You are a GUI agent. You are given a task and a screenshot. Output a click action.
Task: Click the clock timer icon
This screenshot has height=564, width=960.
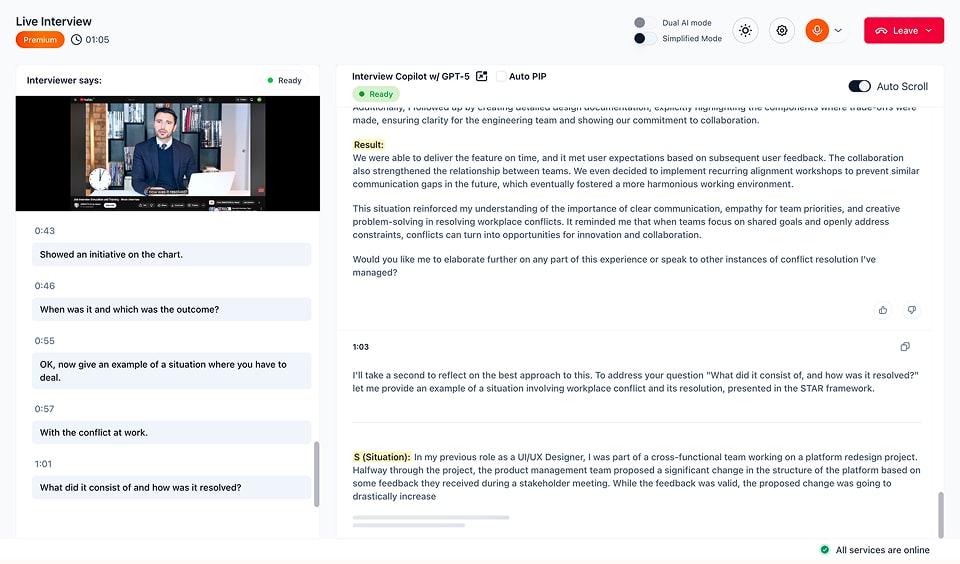tap(76, 40)
